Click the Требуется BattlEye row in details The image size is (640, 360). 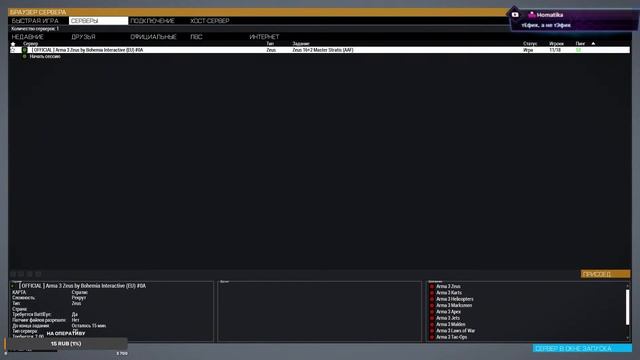pyautogui.click(x=45, y=315)
